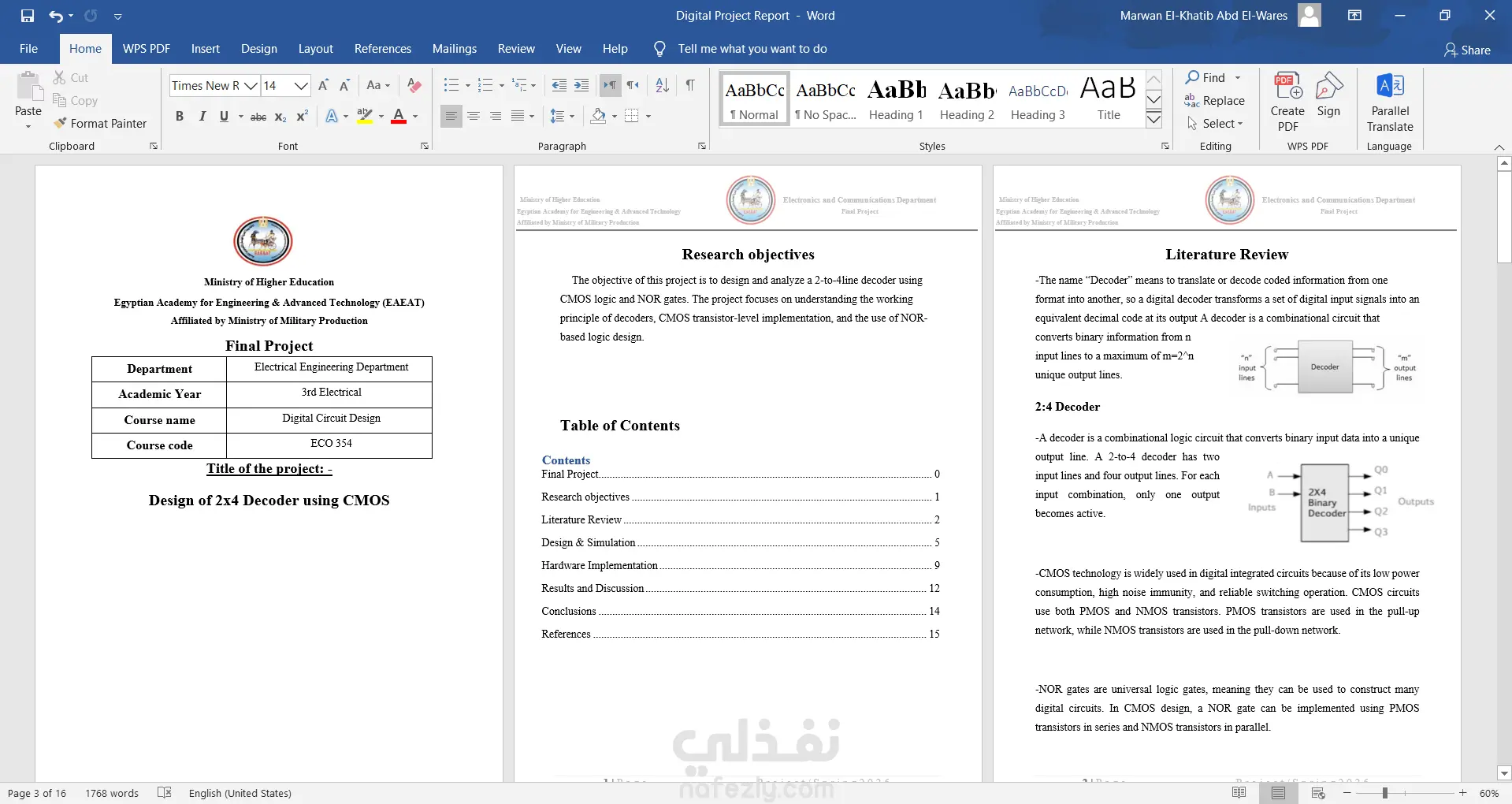Screen dimensions: 1512x804
Task: Open the Replace dialog
Action: (x=1214, y=101)
